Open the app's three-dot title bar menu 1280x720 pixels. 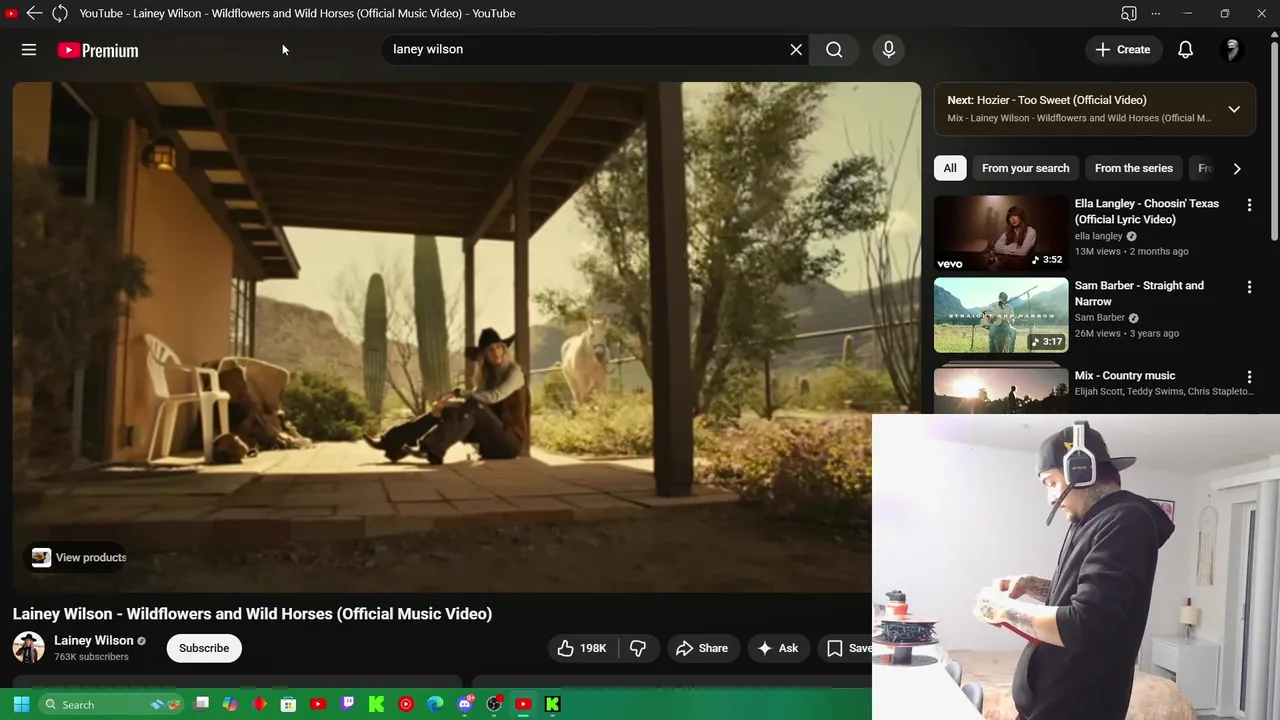pyautogui.click(x=1156, y=13)
